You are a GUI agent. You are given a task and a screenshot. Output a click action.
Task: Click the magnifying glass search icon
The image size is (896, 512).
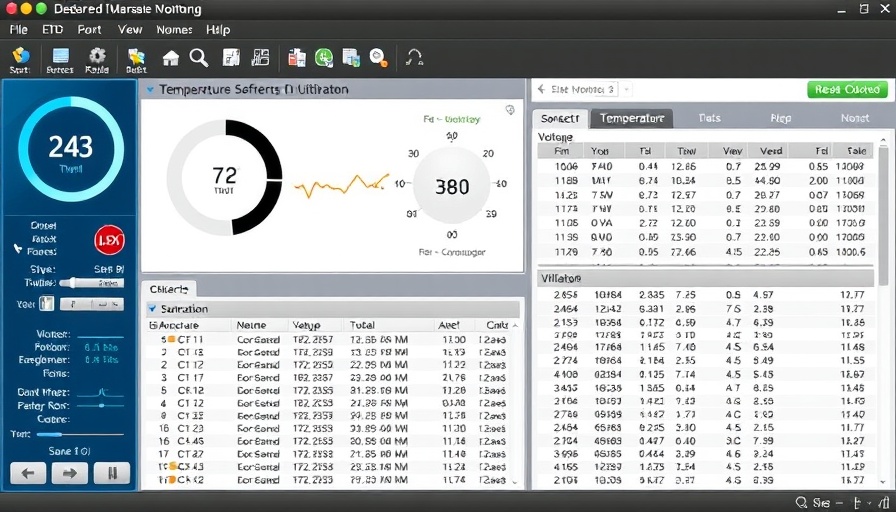pyautogui.click(x=199, y=58)
